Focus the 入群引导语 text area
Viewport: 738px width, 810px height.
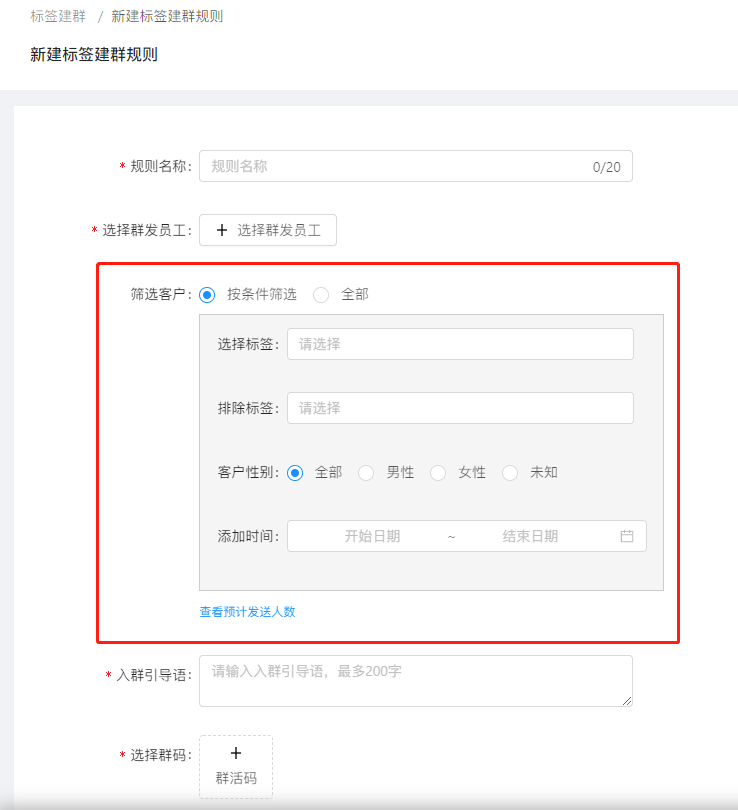coord(416,681)
